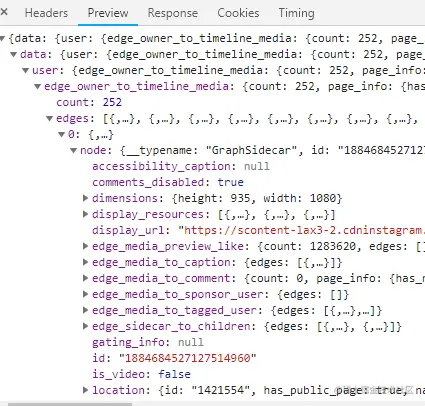Select accessibility_caption key
The height and width of the screenshot is (406, 425).
[x=161, y=166]
